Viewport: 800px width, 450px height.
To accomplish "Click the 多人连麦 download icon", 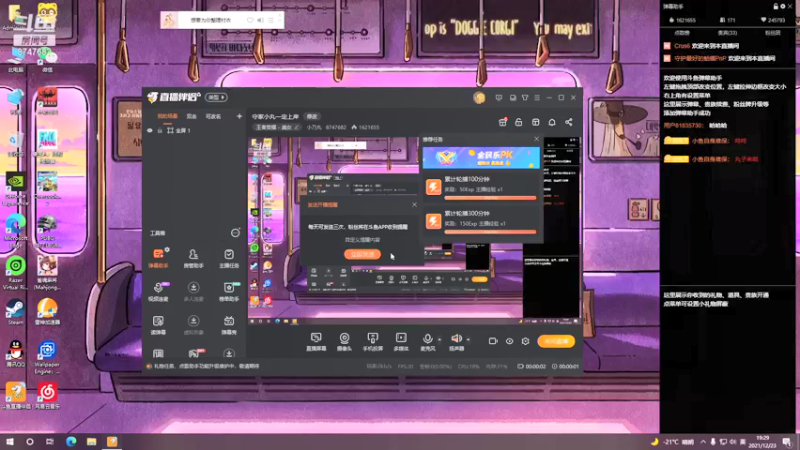I will coord(193,291).
